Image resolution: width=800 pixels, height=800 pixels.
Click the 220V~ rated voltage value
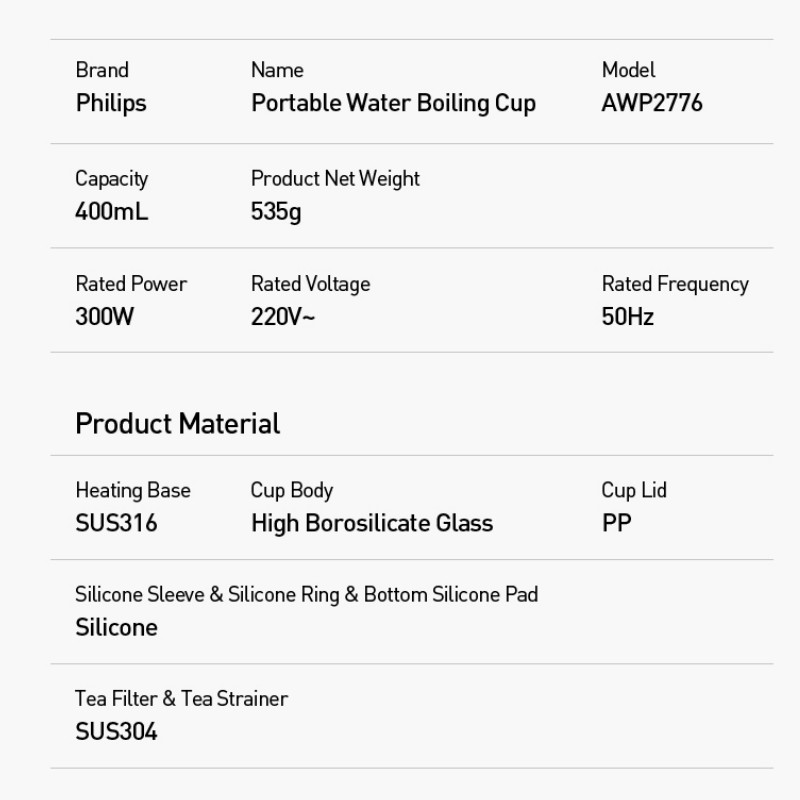pyautogui.click(x=283, y=317)
